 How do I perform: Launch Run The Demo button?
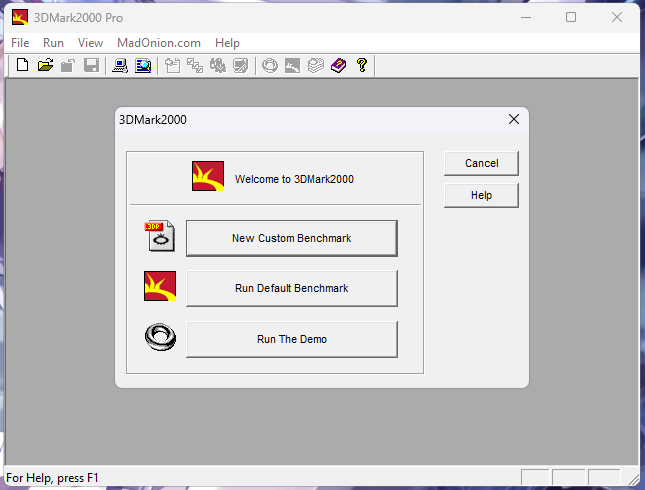[292, 339]
